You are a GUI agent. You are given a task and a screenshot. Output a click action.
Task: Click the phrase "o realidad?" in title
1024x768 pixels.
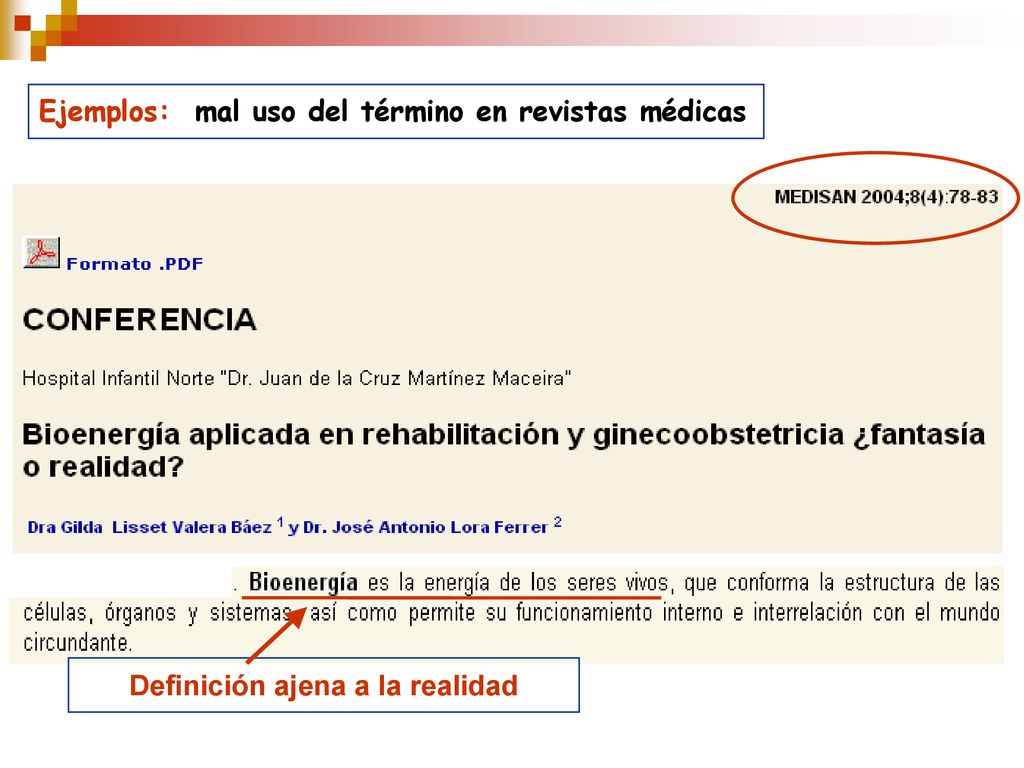coord(103,467)
